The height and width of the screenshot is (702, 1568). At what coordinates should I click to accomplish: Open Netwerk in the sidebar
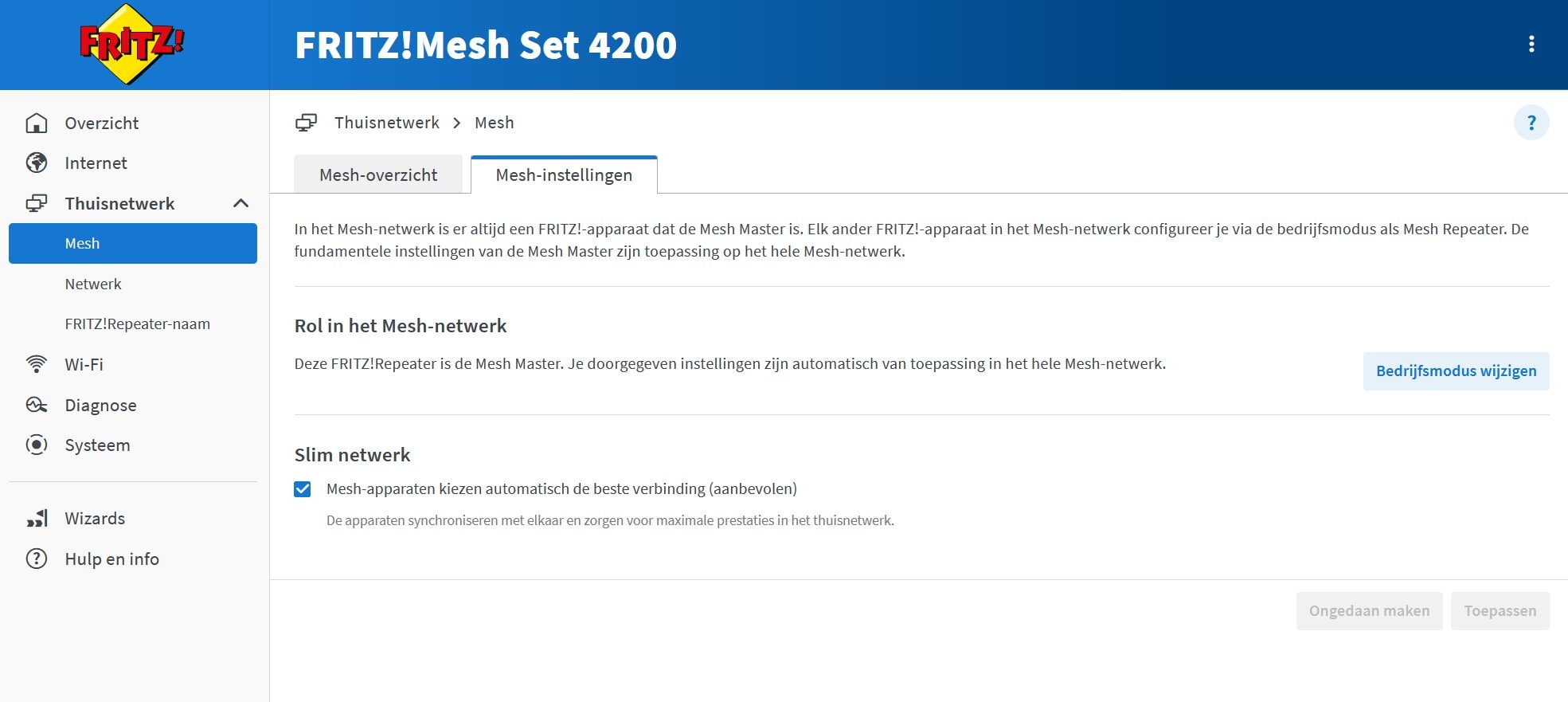click(93, 284)
